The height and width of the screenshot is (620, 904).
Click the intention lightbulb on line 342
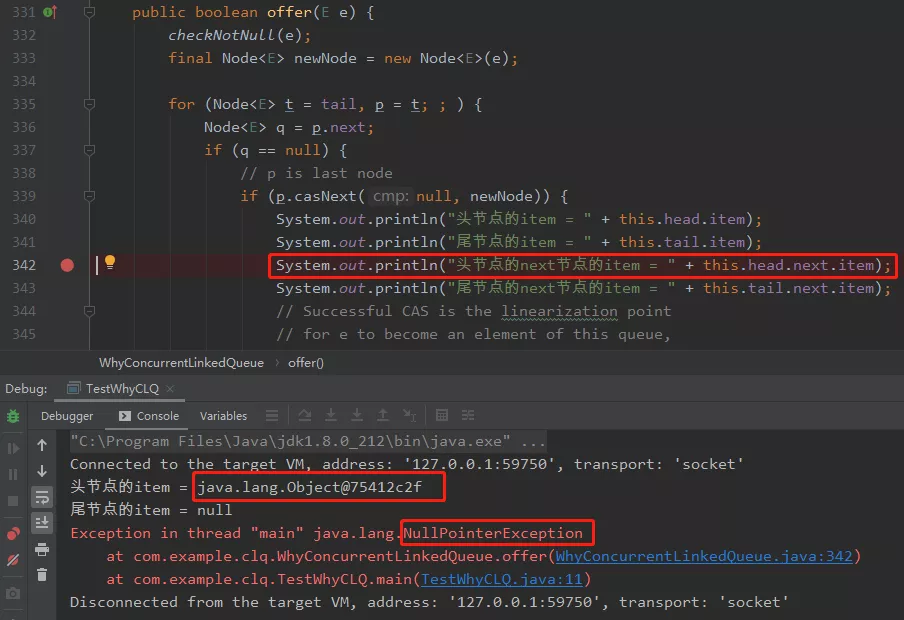pos(110,262)
